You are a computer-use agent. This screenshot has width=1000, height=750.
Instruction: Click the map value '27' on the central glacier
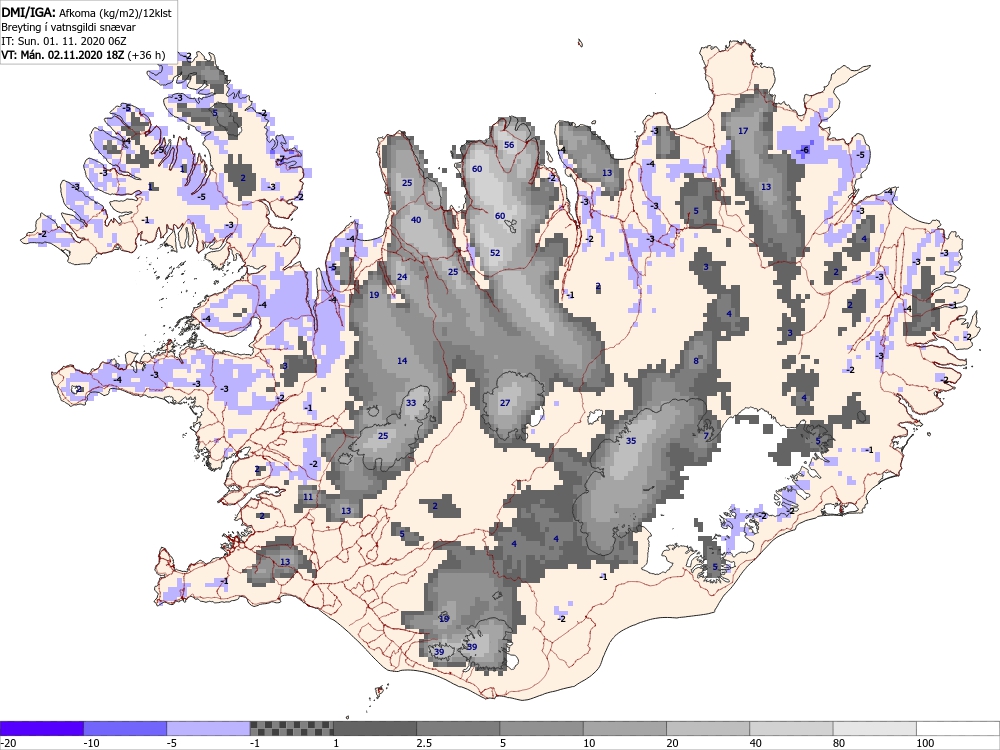tap(505, 402)
